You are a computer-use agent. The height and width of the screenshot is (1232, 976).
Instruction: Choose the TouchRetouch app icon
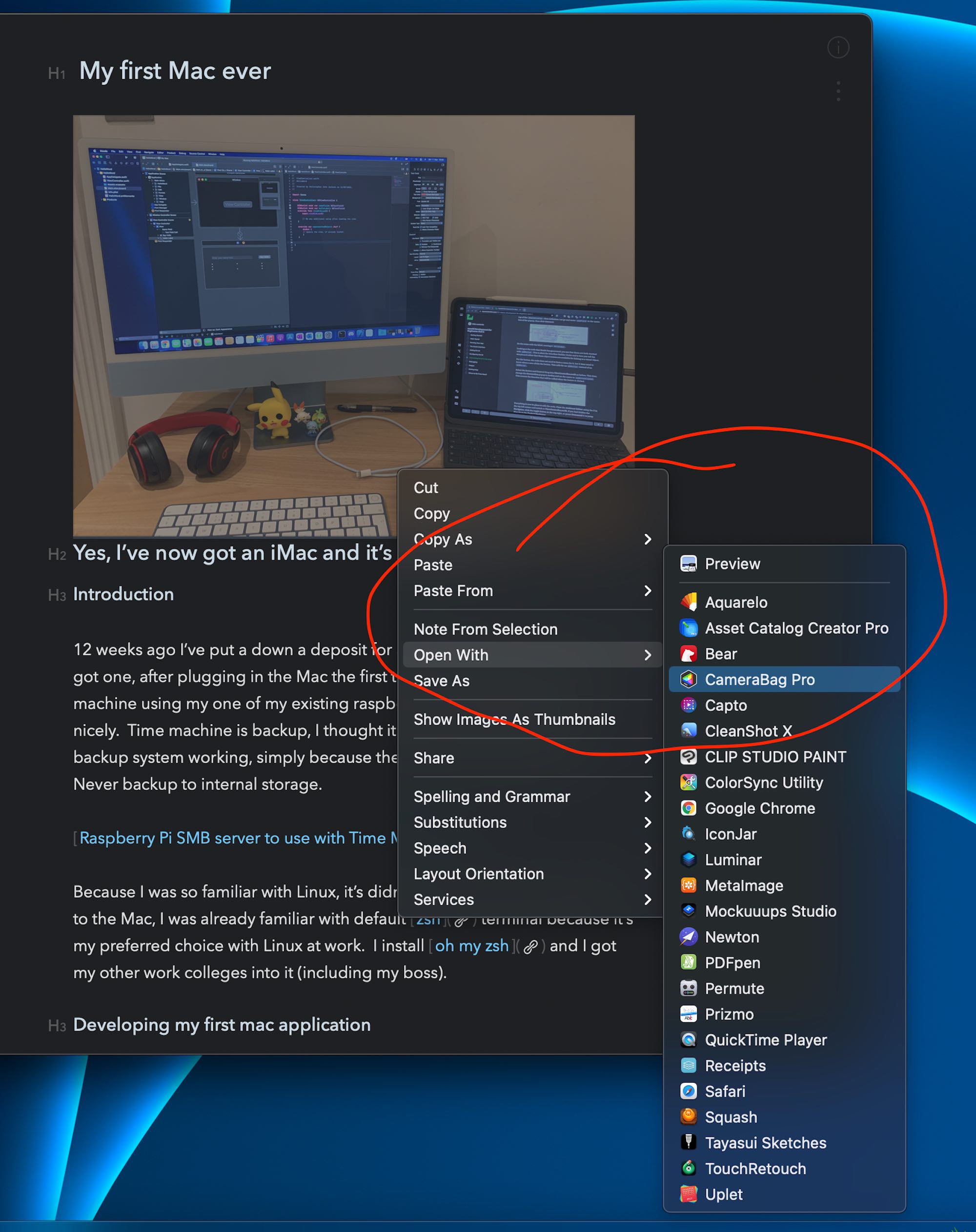(689, 1168)
